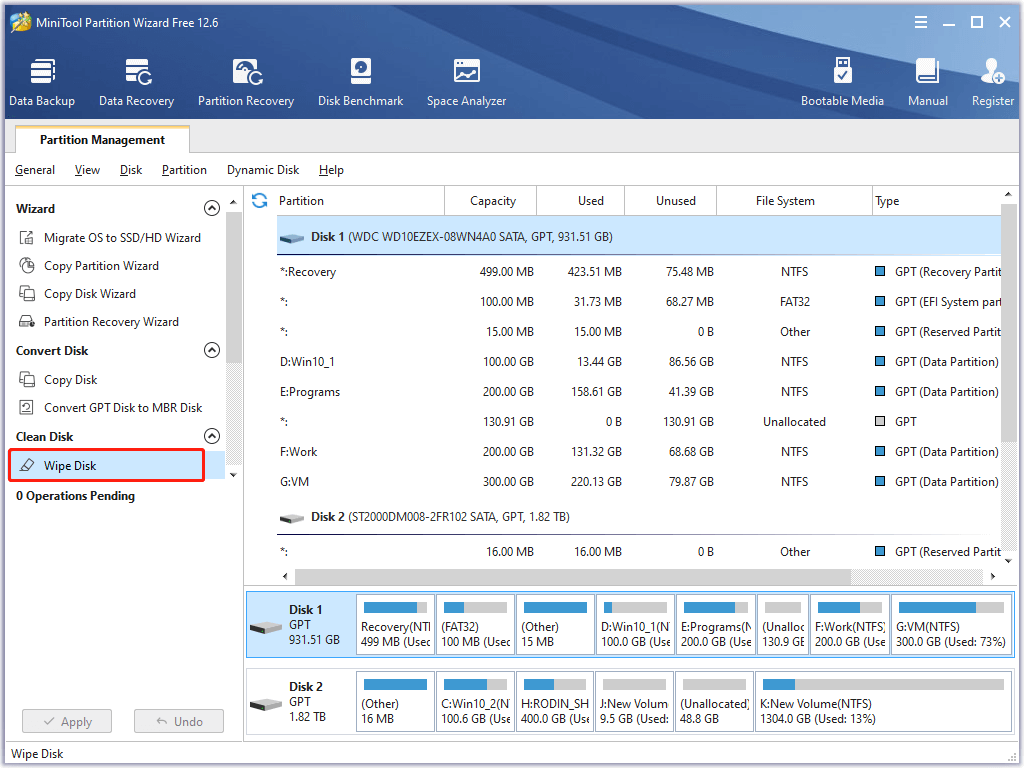1024x768 pixels.
Task: Click the Copy Disk Wizard icon
Action: pos(26,294)
